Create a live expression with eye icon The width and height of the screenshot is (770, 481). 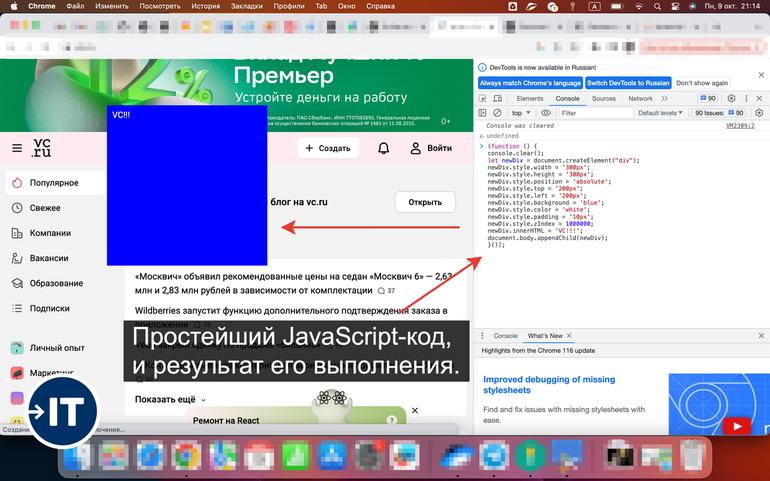546,113
